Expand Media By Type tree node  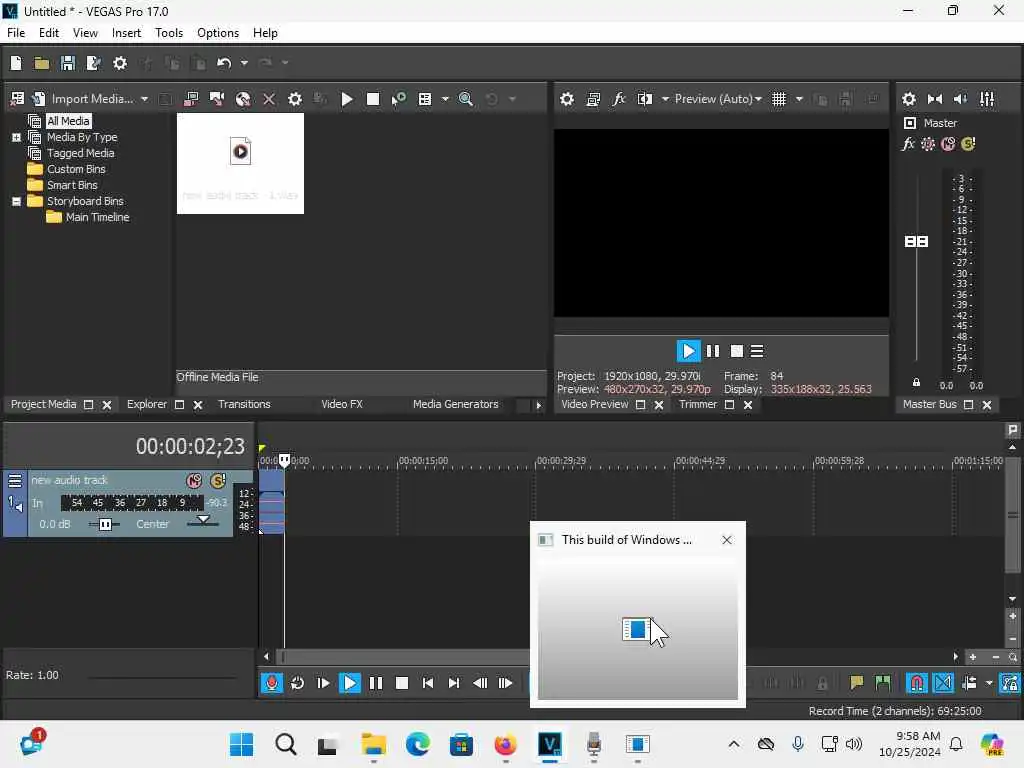pyautogui.click(x=16, y=137)
